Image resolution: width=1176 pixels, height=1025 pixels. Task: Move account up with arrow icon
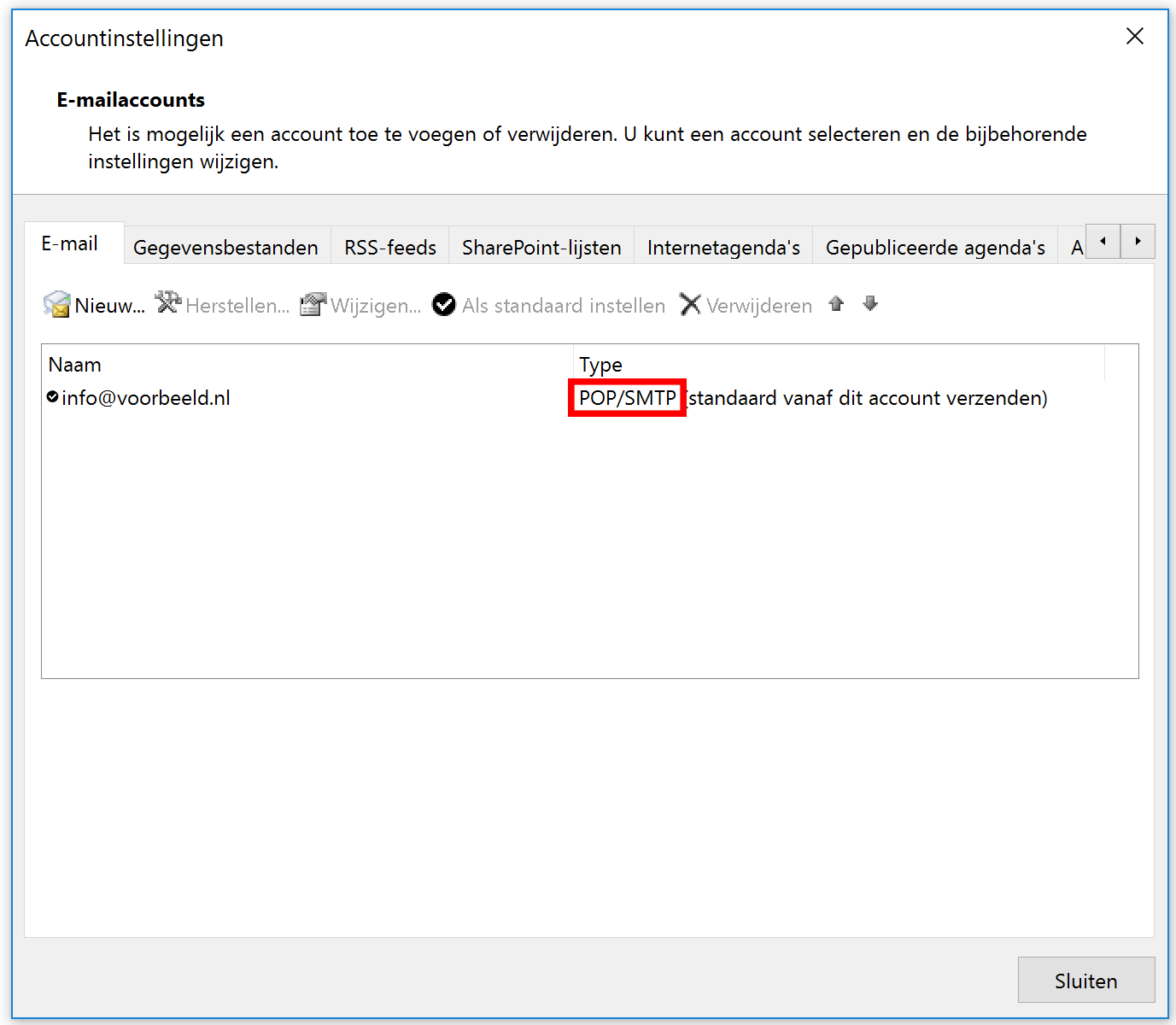[x=836, y=303]
